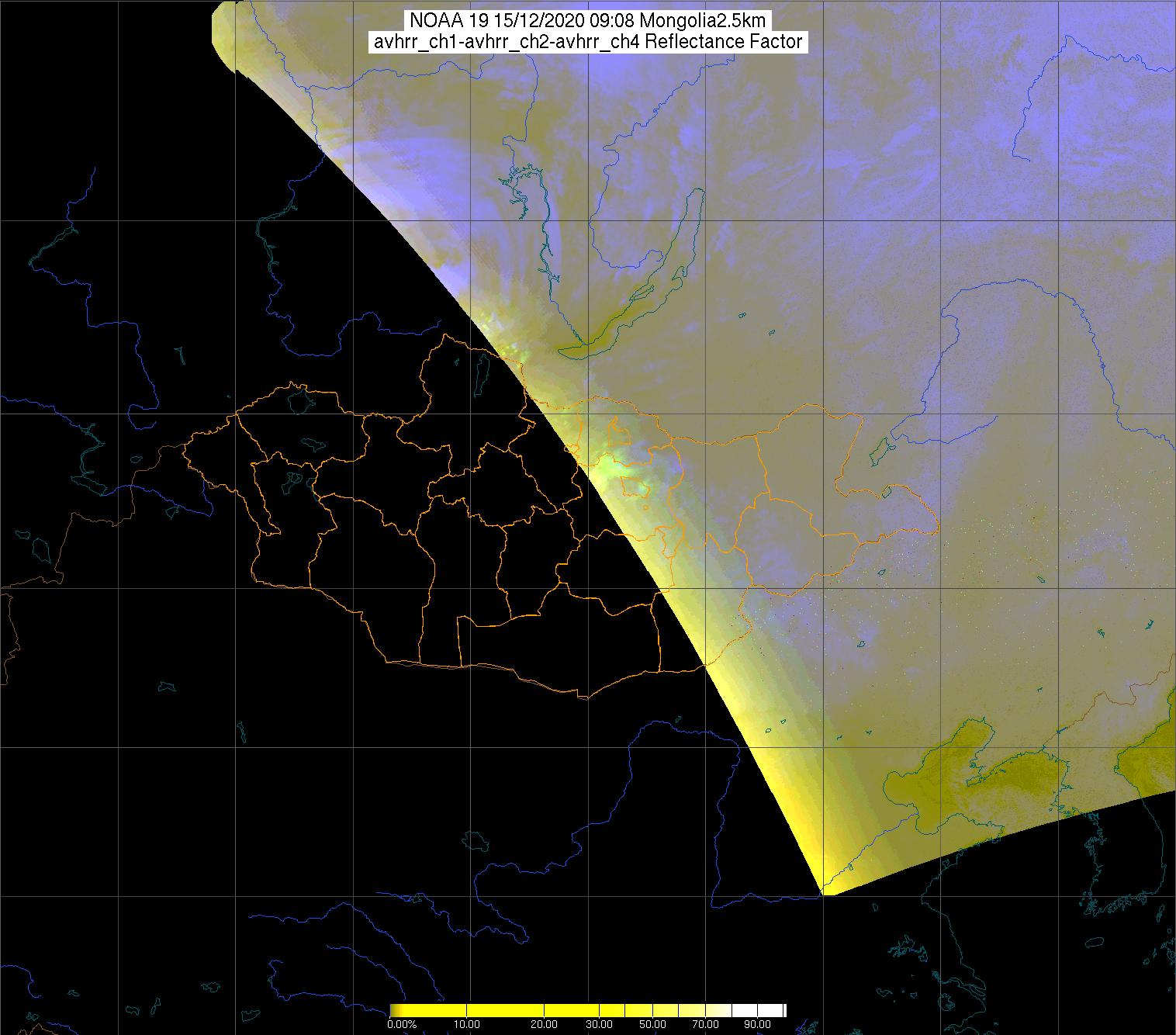Click the '30.00' color scale label
This screenshot has height=1035, width=1176.
(599, 1024)
